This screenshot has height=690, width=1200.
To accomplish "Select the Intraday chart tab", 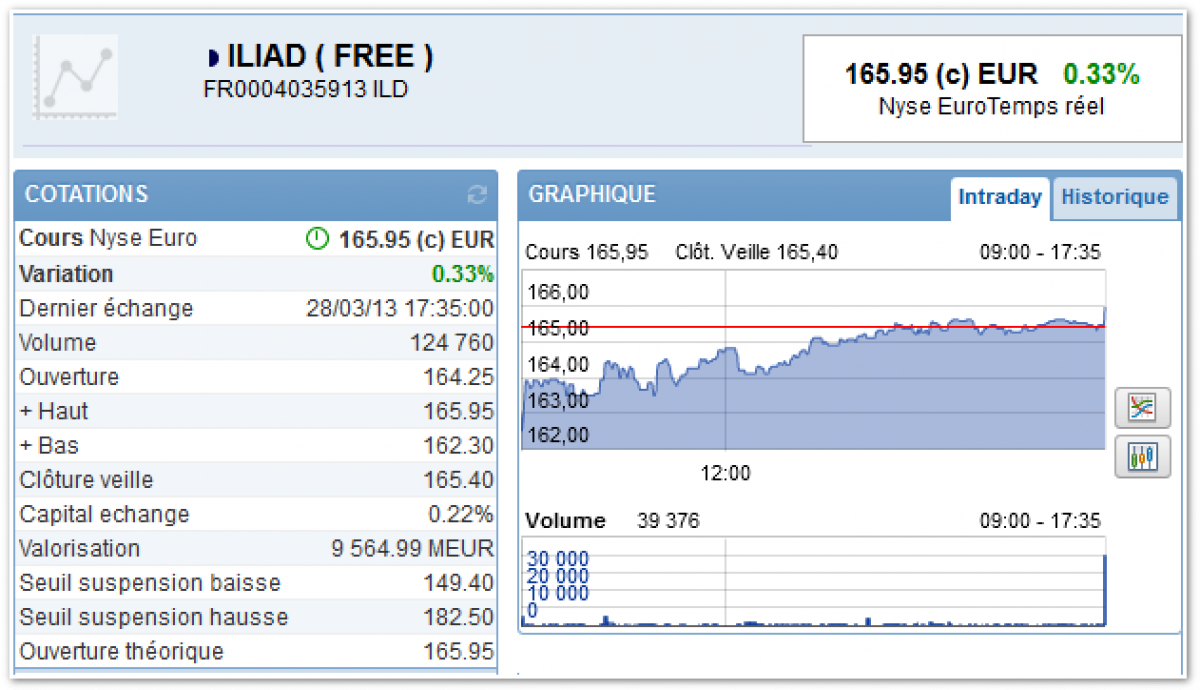I will 999,197.
